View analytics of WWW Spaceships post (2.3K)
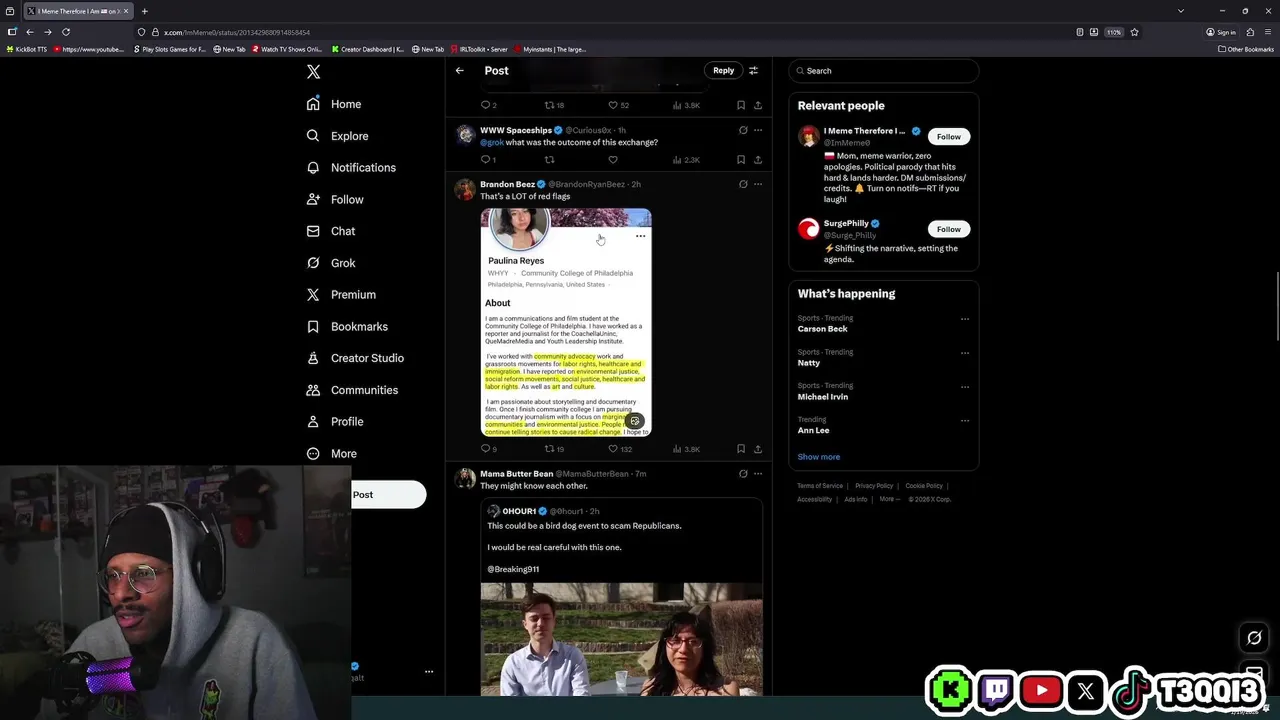Screen dimensions: 1280x720 [686, 160]
